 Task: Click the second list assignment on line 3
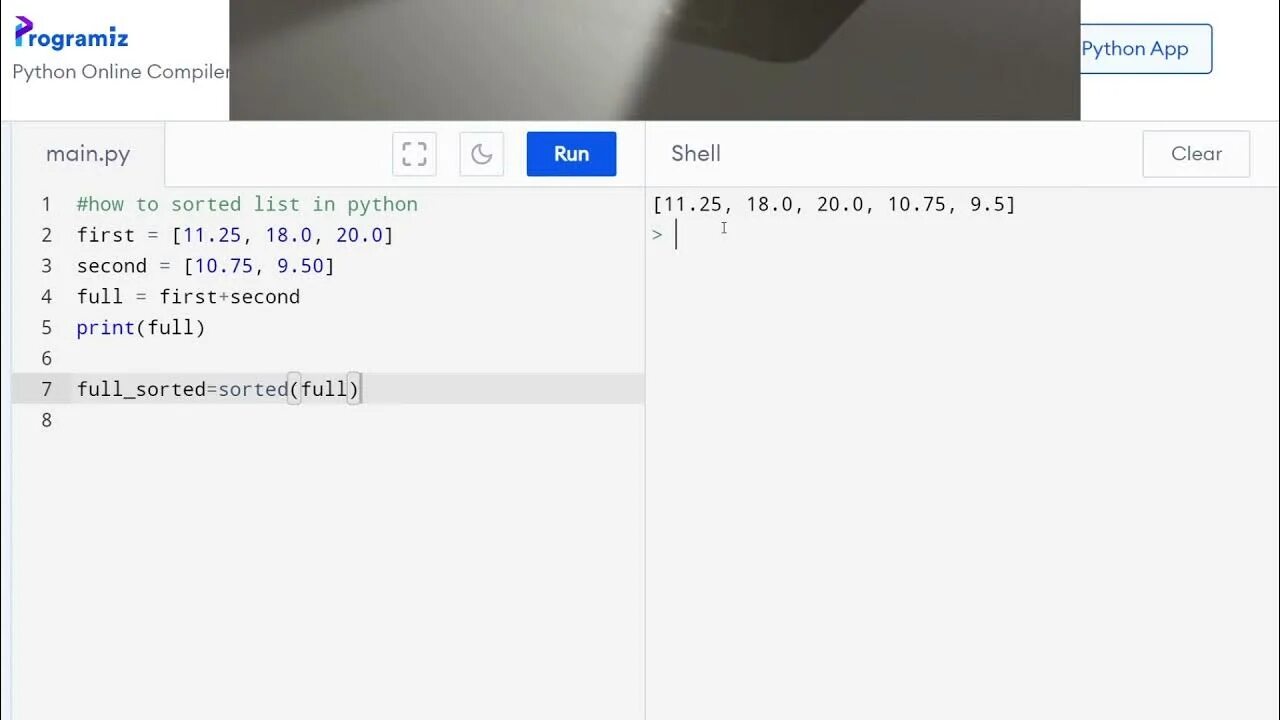205,266
